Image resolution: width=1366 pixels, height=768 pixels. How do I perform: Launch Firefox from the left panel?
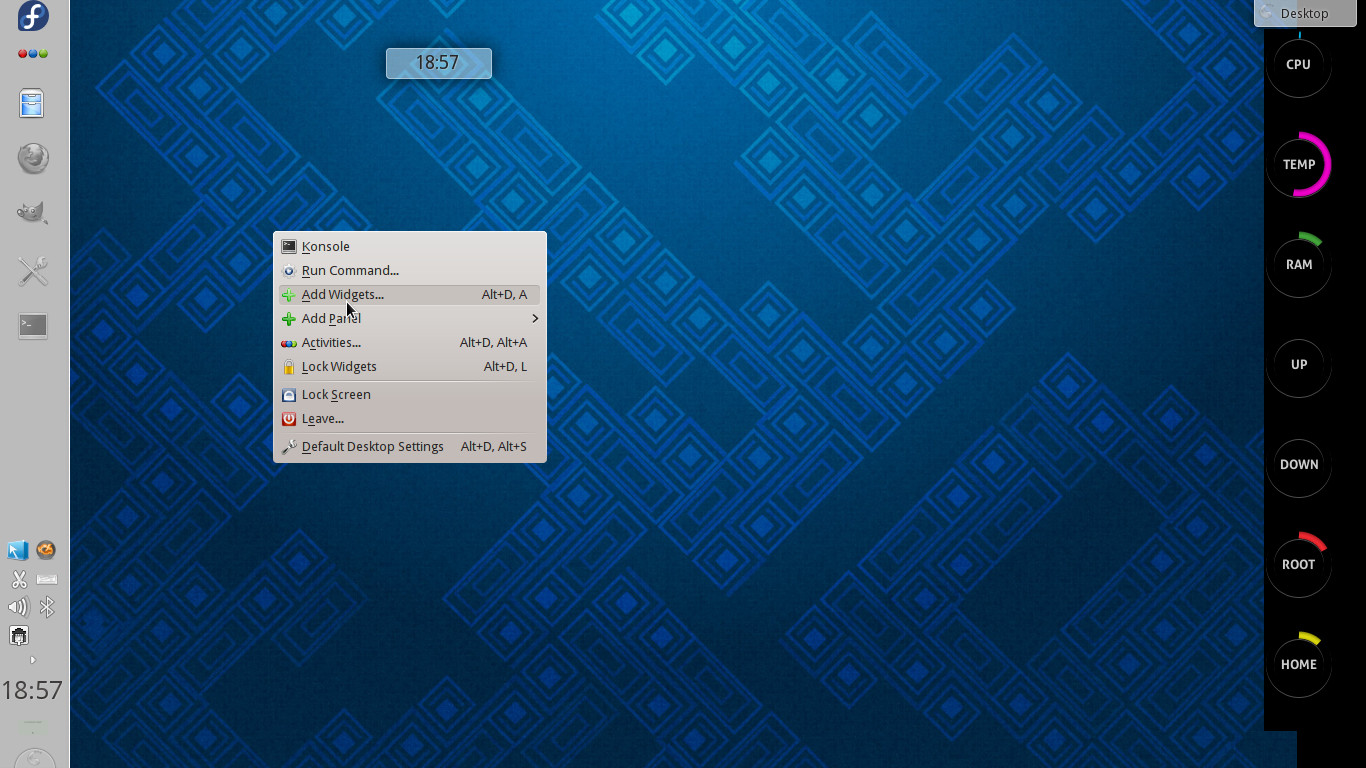[33, 158]
